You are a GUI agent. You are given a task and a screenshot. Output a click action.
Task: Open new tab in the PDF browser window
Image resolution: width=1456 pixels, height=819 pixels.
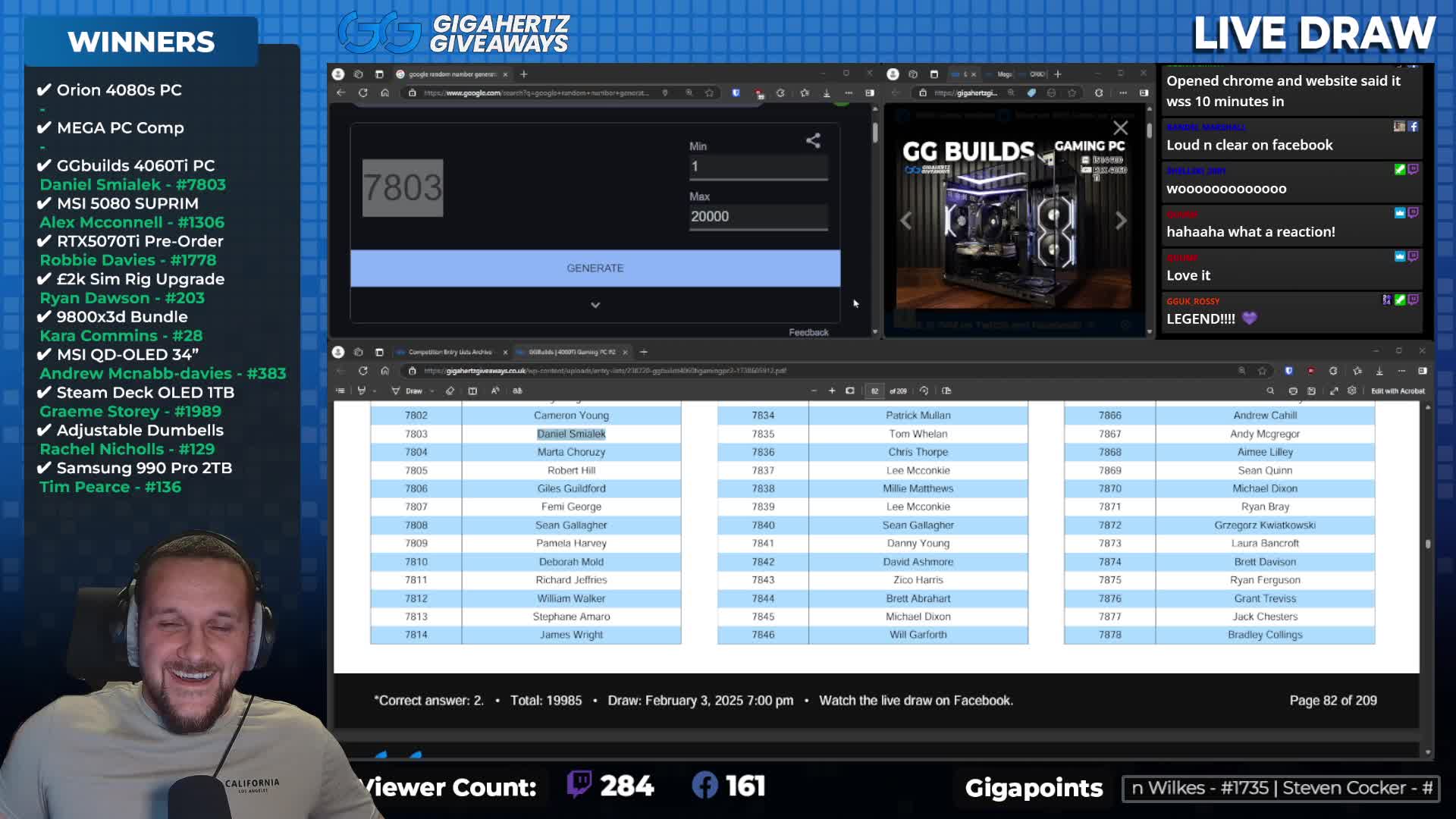coord(644,352)
